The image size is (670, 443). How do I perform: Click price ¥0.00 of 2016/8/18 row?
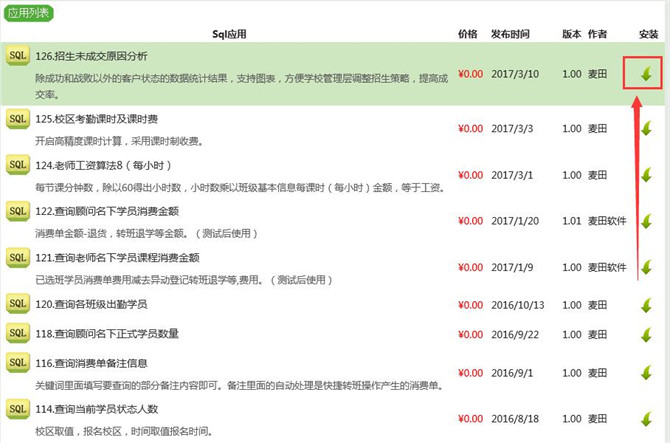(x=470, y=419)
